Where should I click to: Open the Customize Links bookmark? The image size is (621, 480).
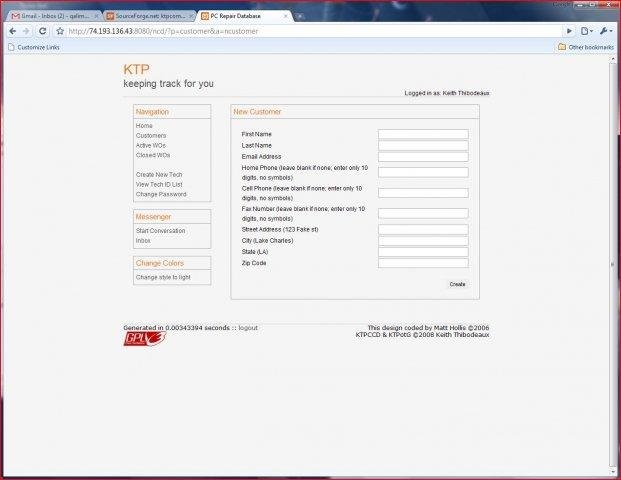pos(34,47)
